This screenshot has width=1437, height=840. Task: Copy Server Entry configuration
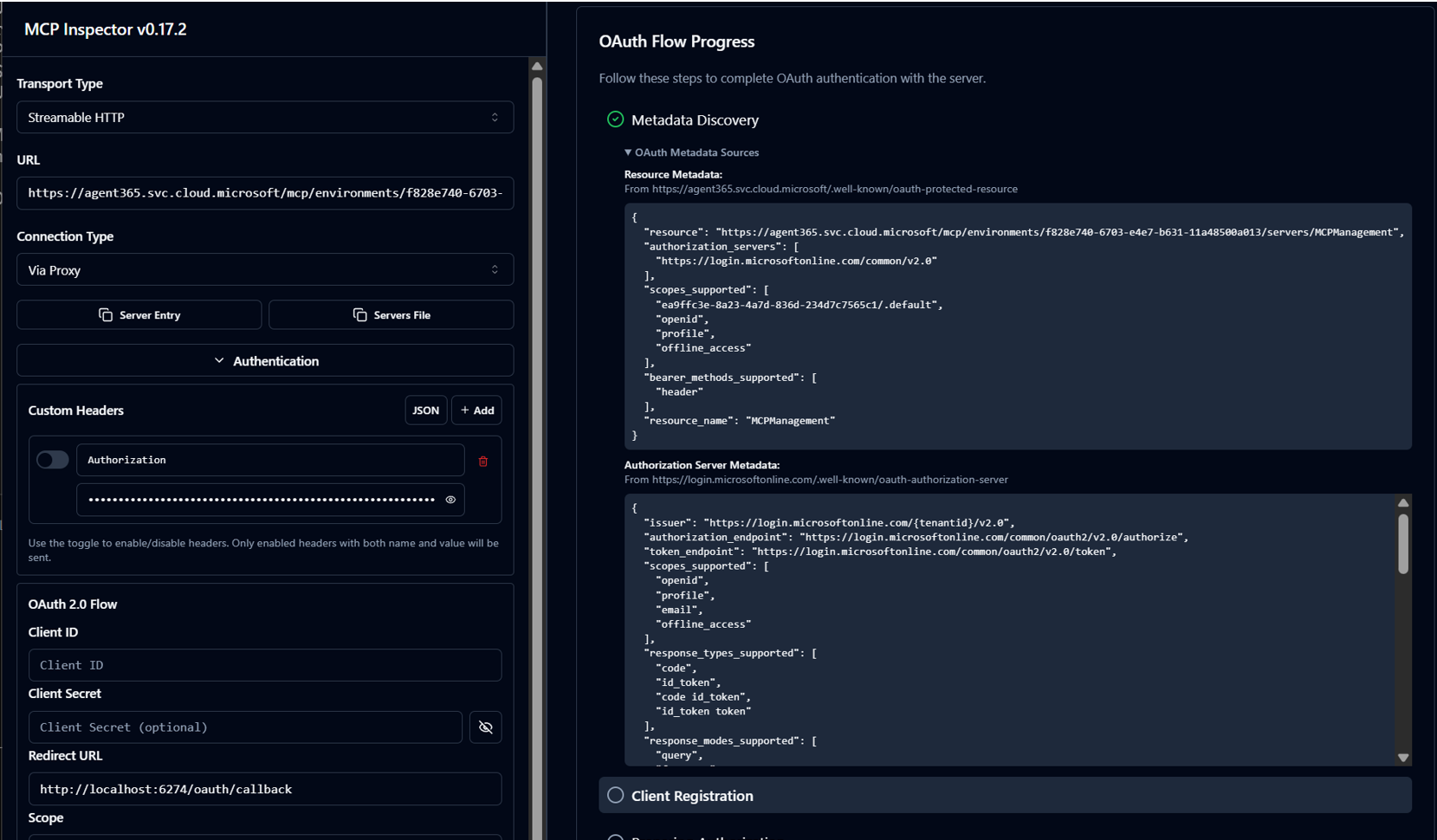139,315
